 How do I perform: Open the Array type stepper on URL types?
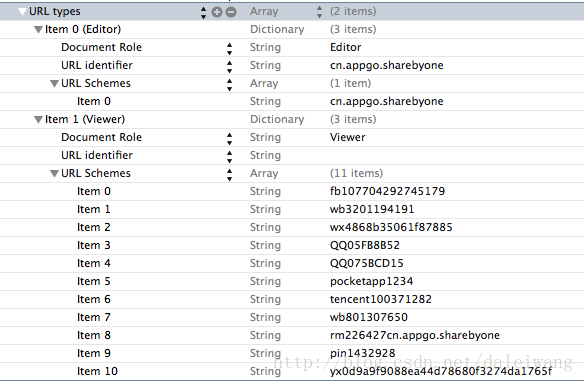319,12
